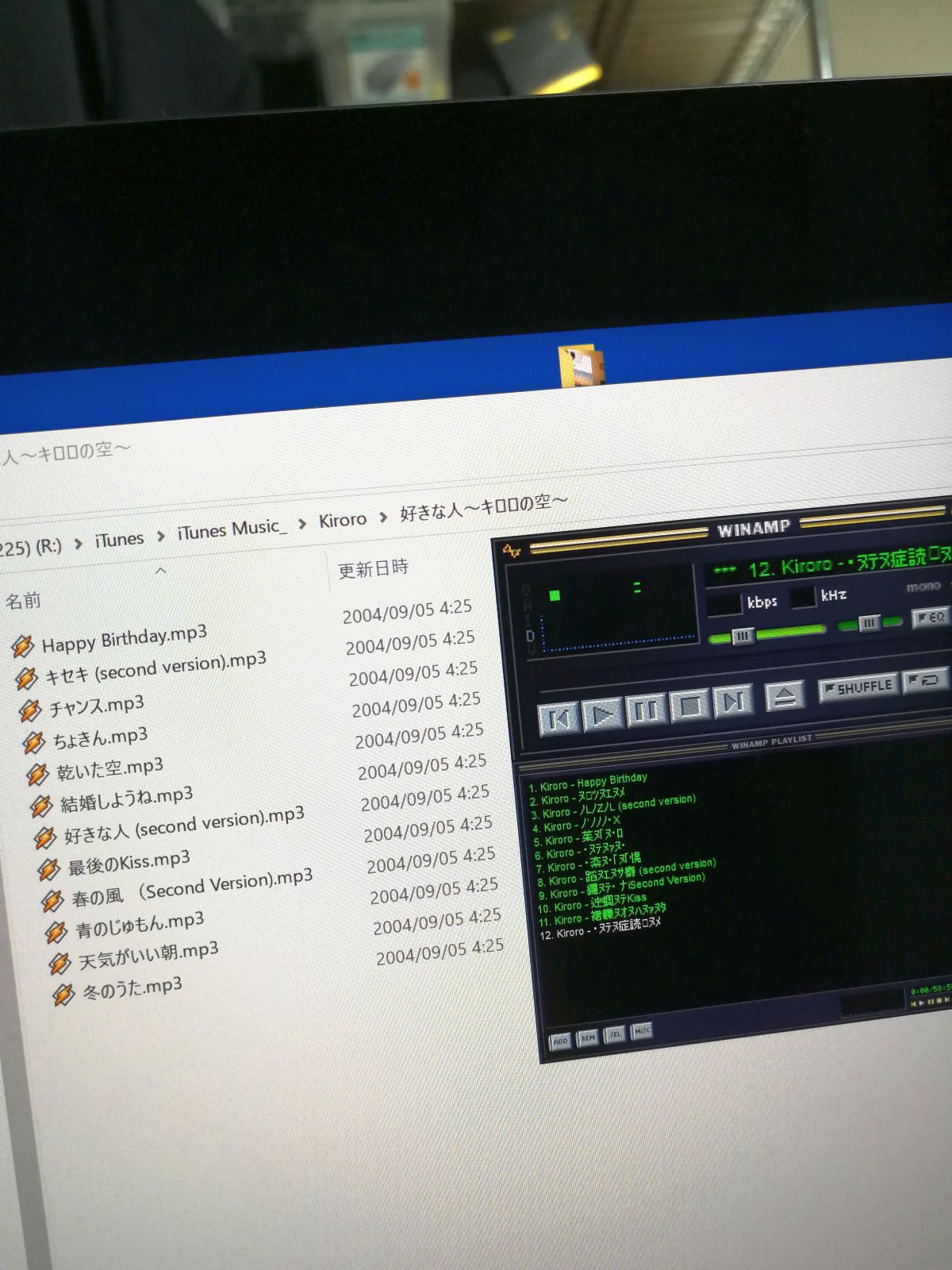The height and width of the screenshot is (1270, 952).
Task: Click the Winamp scrolling song title display
Action: pos(829,564)
